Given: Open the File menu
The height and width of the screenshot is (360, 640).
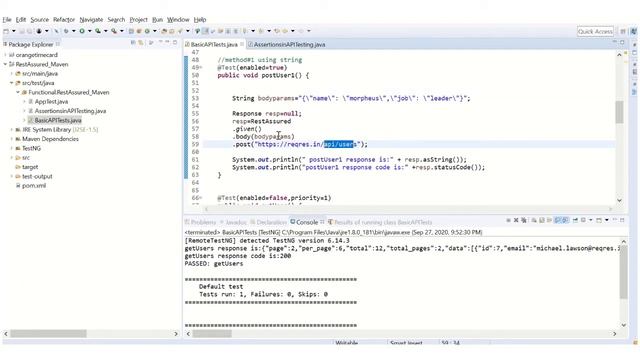Looking at the screenshot, I should point(7,20).
